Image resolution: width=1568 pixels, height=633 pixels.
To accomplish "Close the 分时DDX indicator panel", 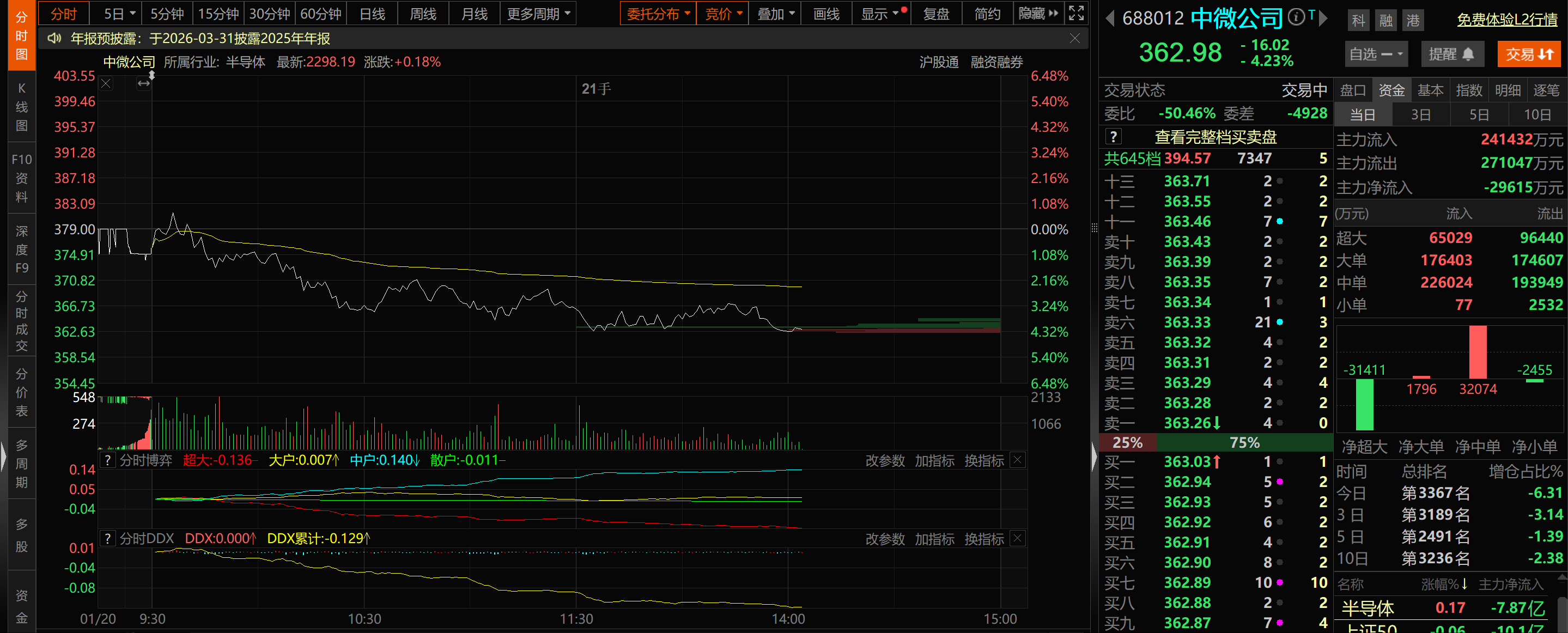I will [1017, 539].
